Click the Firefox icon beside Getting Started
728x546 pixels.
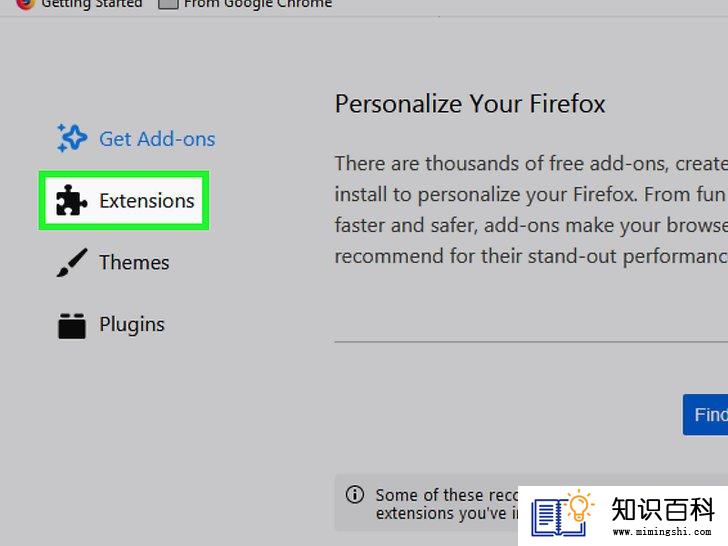point(25,4)
